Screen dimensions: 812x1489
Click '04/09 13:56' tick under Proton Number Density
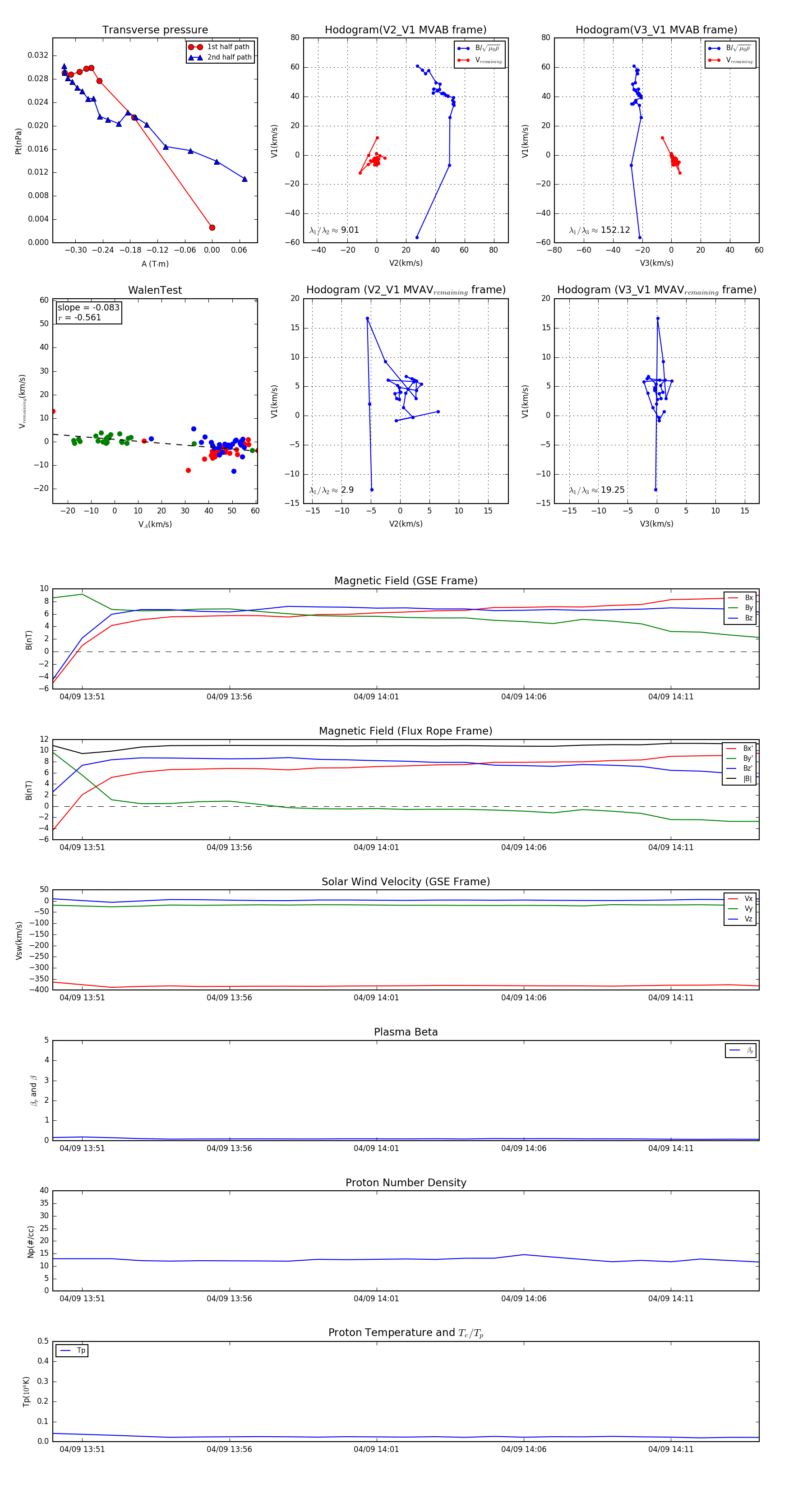pyautogui.click(x=230, y=1299)
